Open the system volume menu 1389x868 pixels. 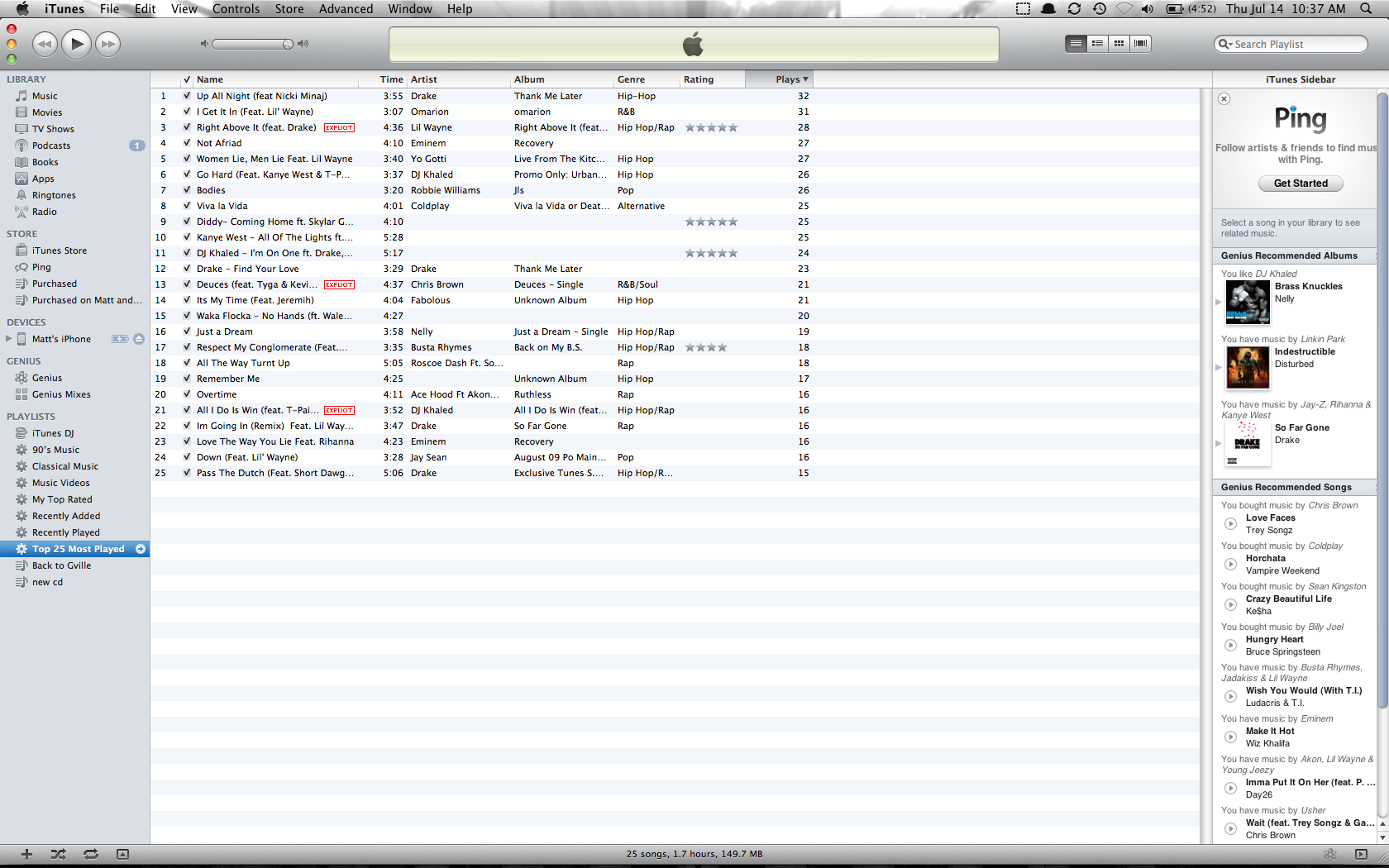click(1148, 9)
